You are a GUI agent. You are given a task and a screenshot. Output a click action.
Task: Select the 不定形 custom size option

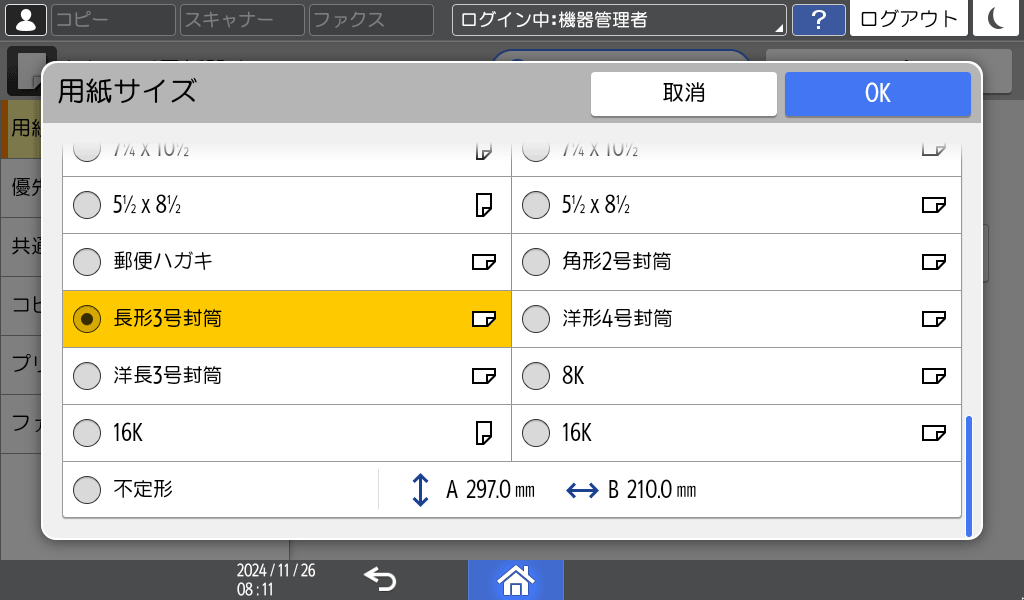coord(87,489)
